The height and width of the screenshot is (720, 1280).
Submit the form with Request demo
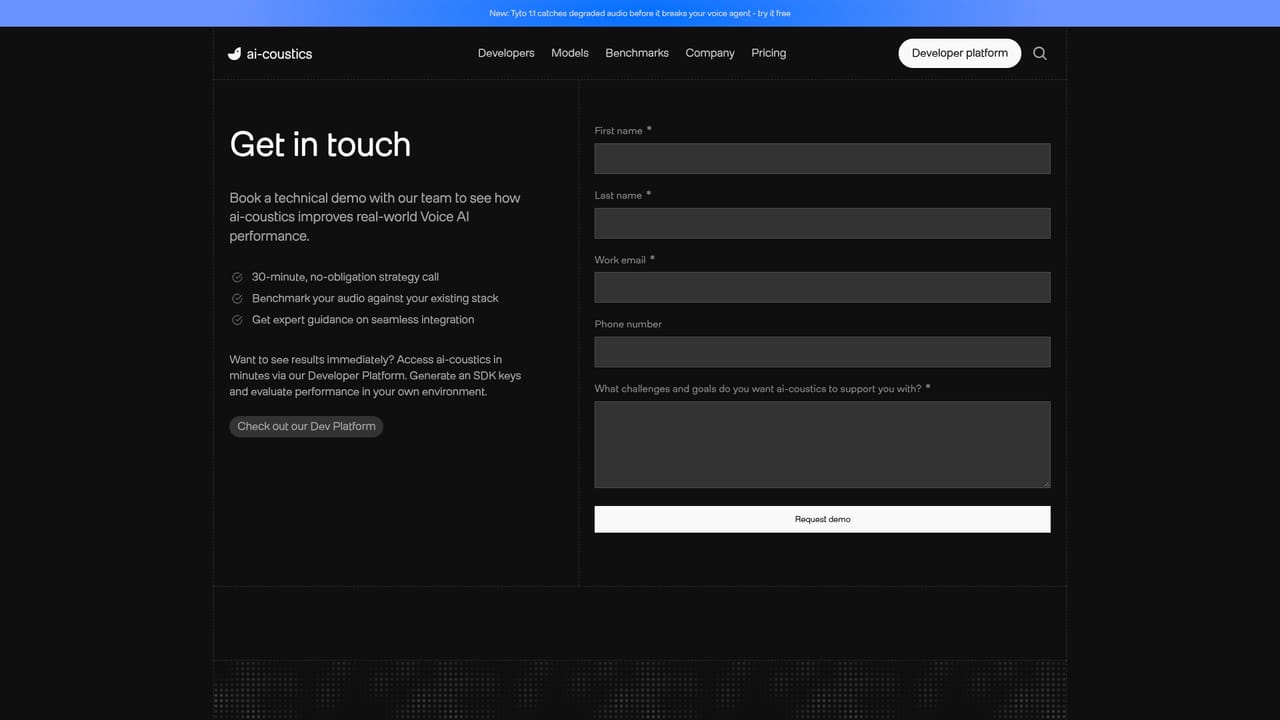click(x=822, y=519)
